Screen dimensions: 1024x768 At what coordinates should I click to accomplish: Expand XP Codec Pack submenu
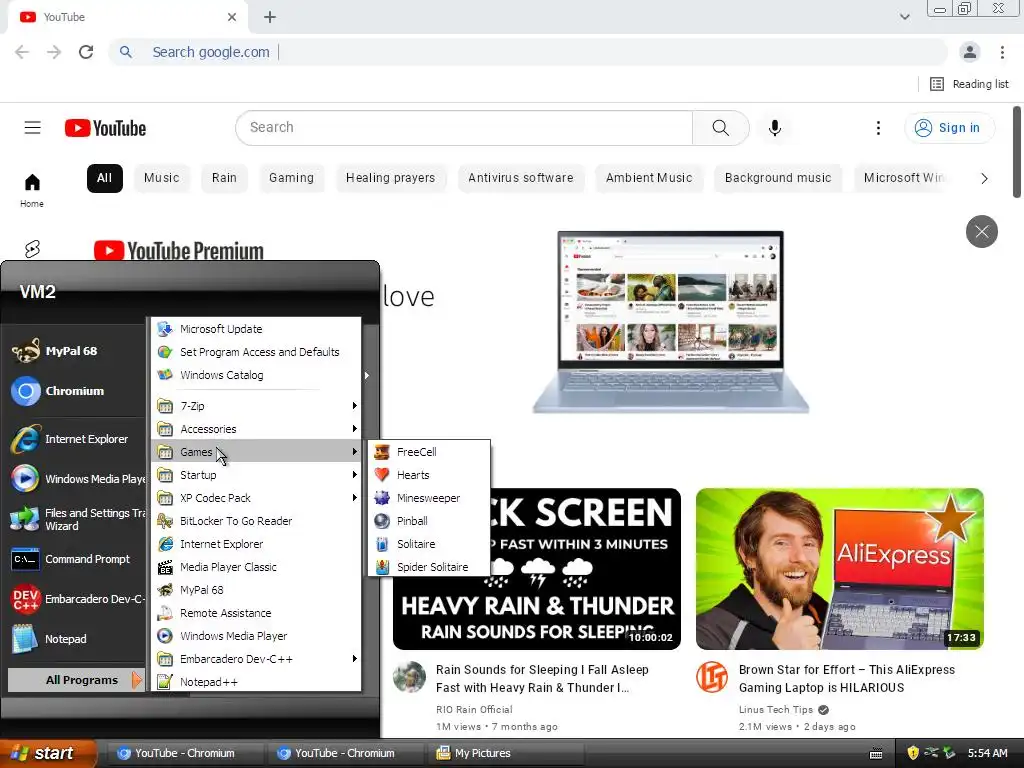[256, 498]
